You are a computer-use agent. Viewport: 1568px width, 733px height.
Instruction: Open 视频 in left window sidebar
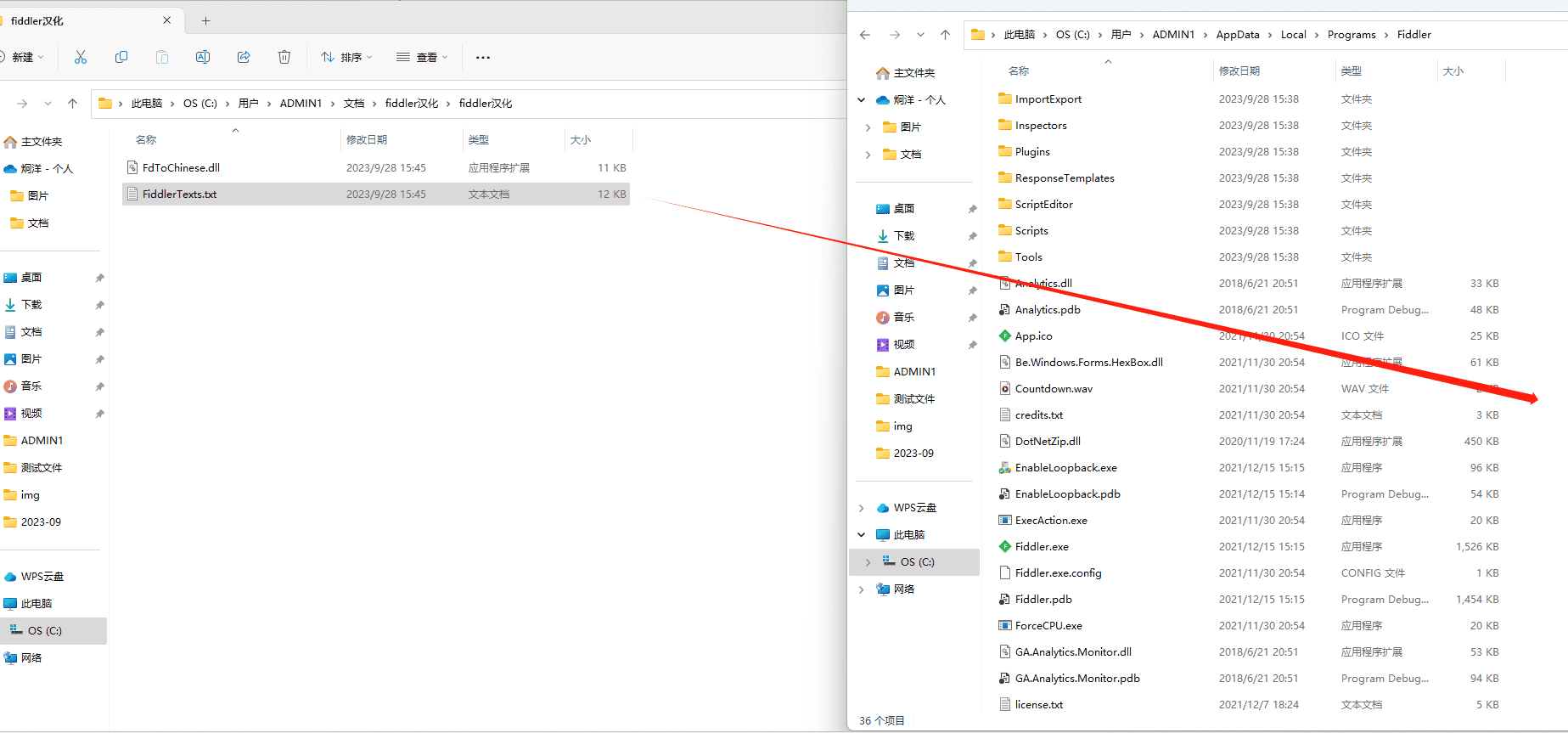pyautogui.click(x=31, y=414)
